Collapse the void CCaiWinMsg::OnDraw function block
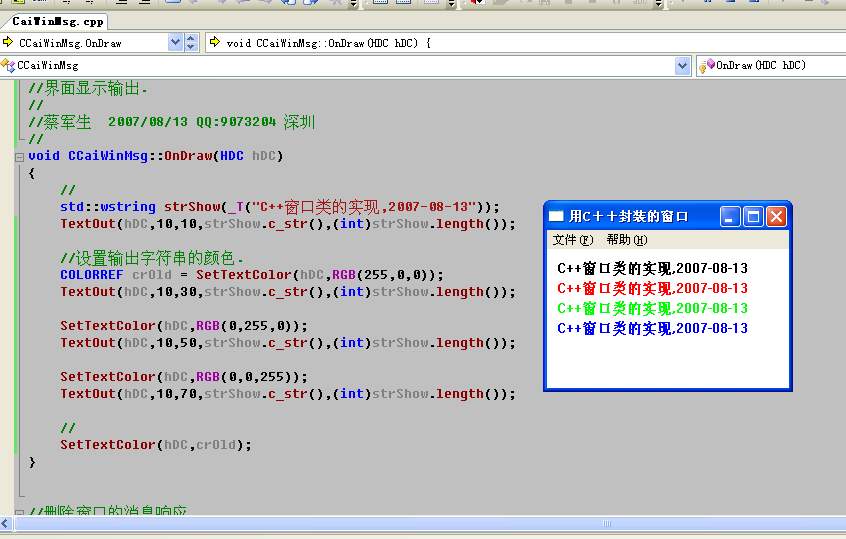 click(19, 157)
